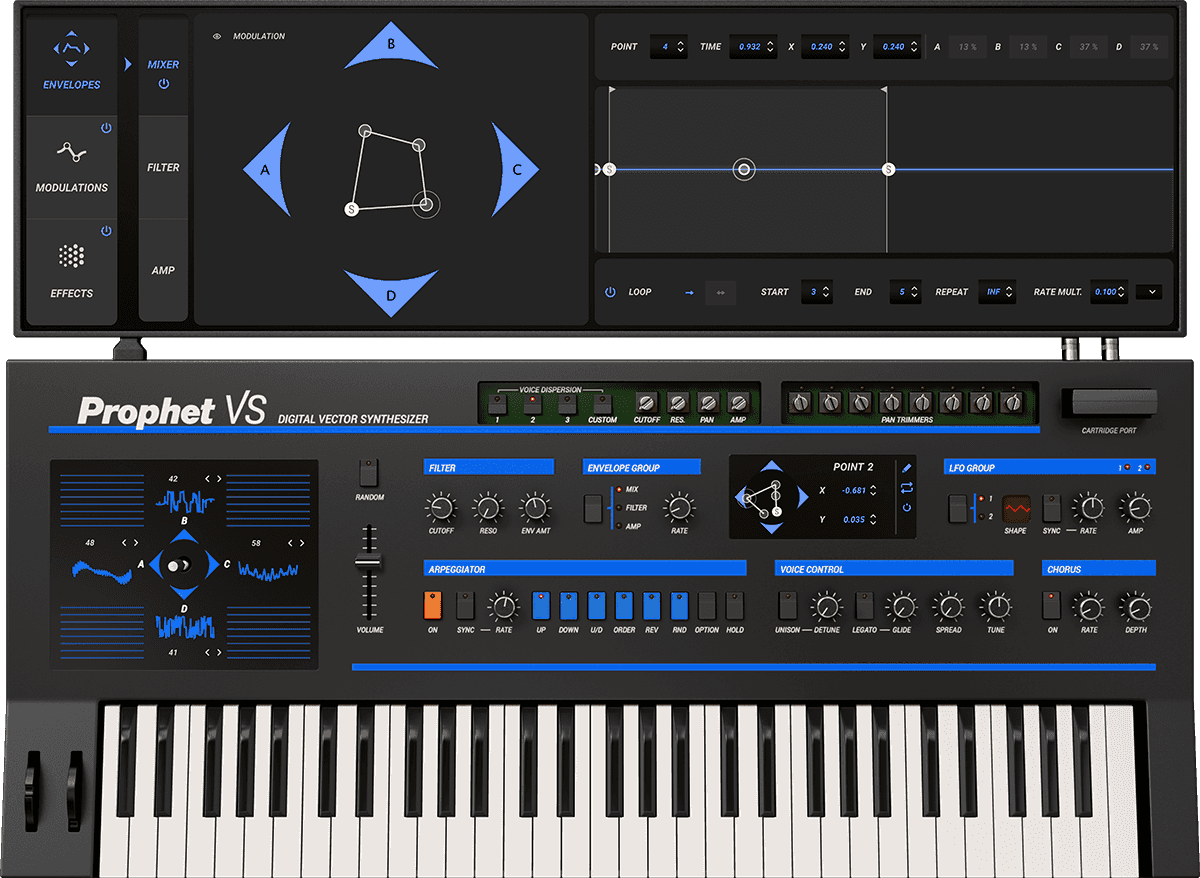Open the Envelopes panel icon
This screenshot has width=1200, height=878.
71,48
